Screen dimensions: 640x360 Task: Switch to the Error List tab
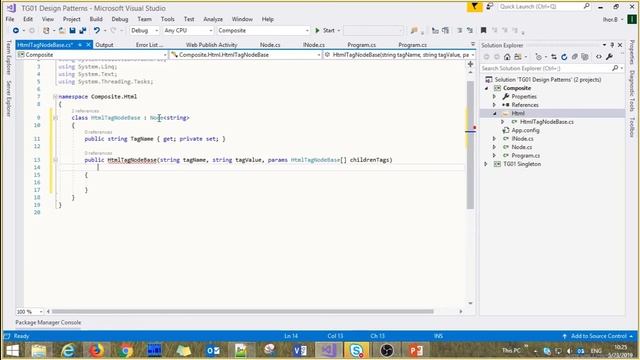point(149,45)
